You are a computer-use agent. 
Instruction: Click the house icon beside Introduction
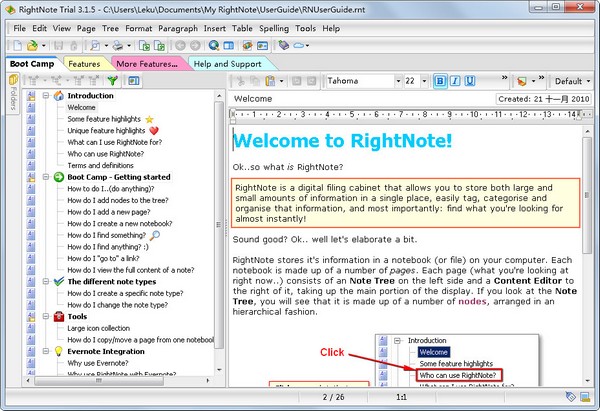59,96
